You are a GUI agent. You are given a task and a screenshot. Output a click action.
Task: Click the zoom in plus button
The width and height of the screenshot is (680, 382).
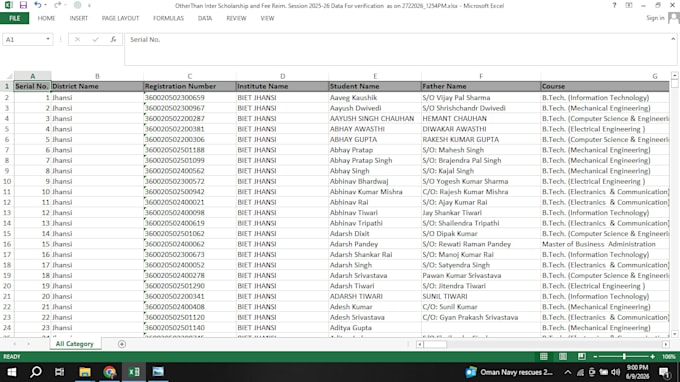(653, 356)
